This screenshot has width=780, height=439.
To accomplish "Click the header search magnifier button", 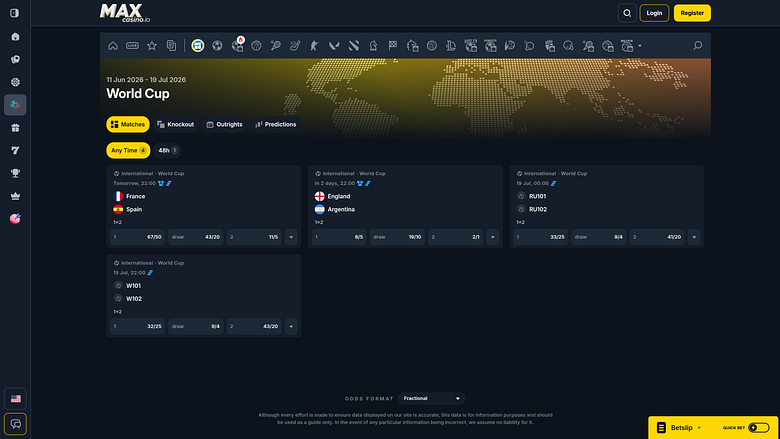I will [x=627, y=13].
